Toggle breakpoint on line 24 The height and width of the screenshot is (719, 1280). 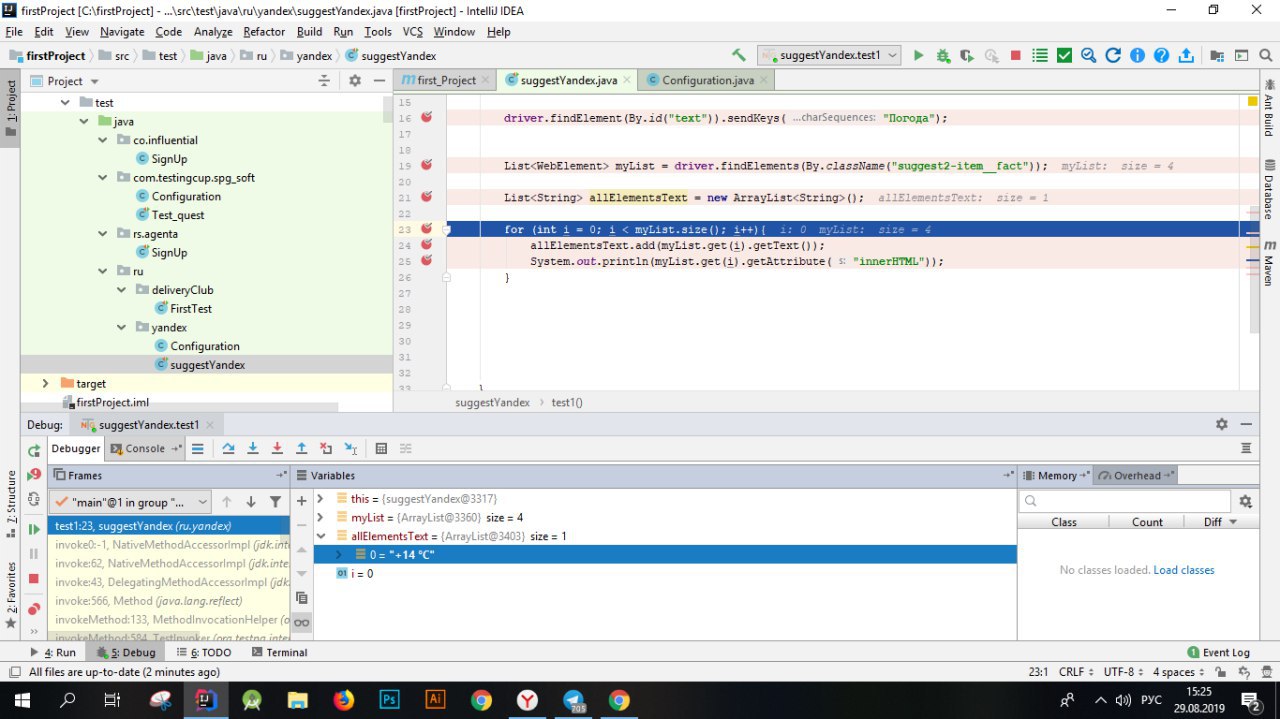tap(427, 244)
